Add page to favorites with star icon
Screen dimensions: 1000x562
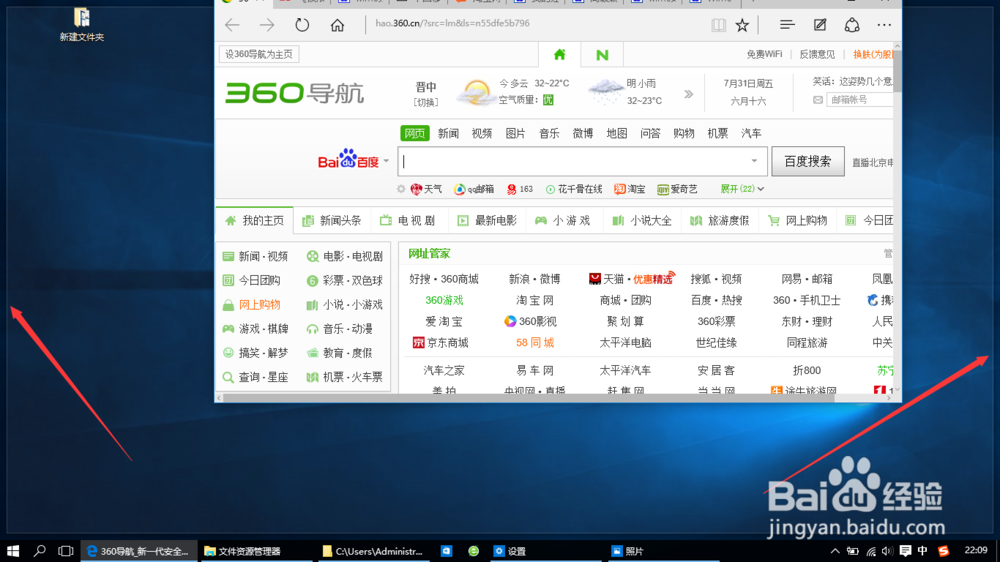[742, 25]
